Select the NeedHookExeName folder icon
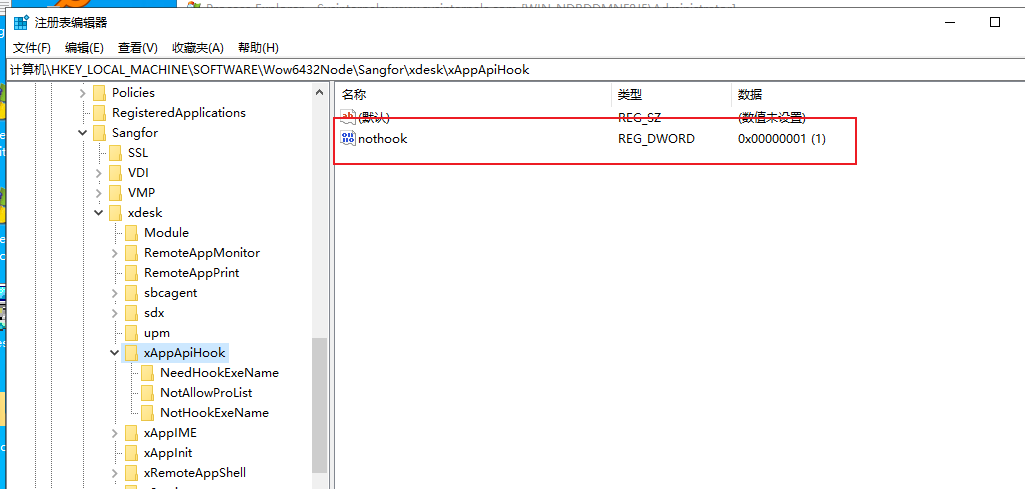 tap(147, 373)
